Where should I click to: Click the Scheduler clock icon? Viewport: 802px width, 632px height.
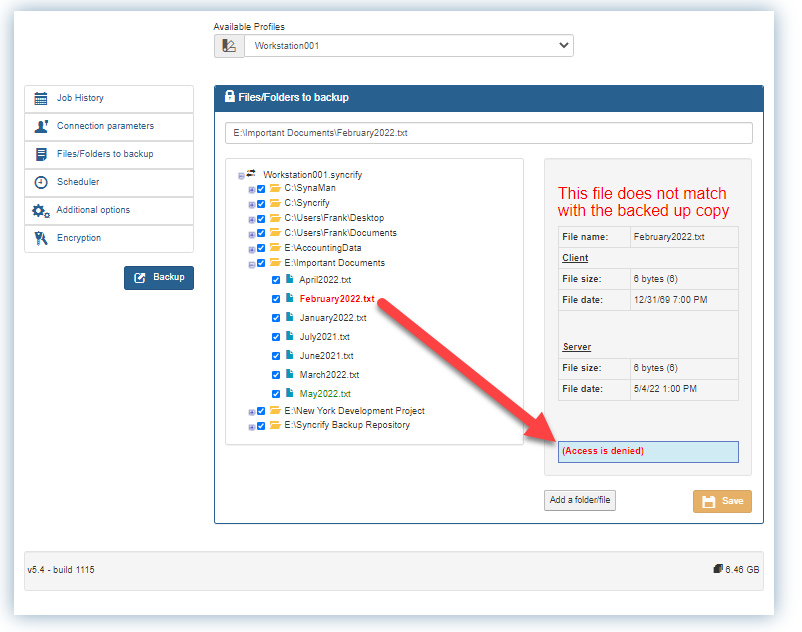coord(41,183)
